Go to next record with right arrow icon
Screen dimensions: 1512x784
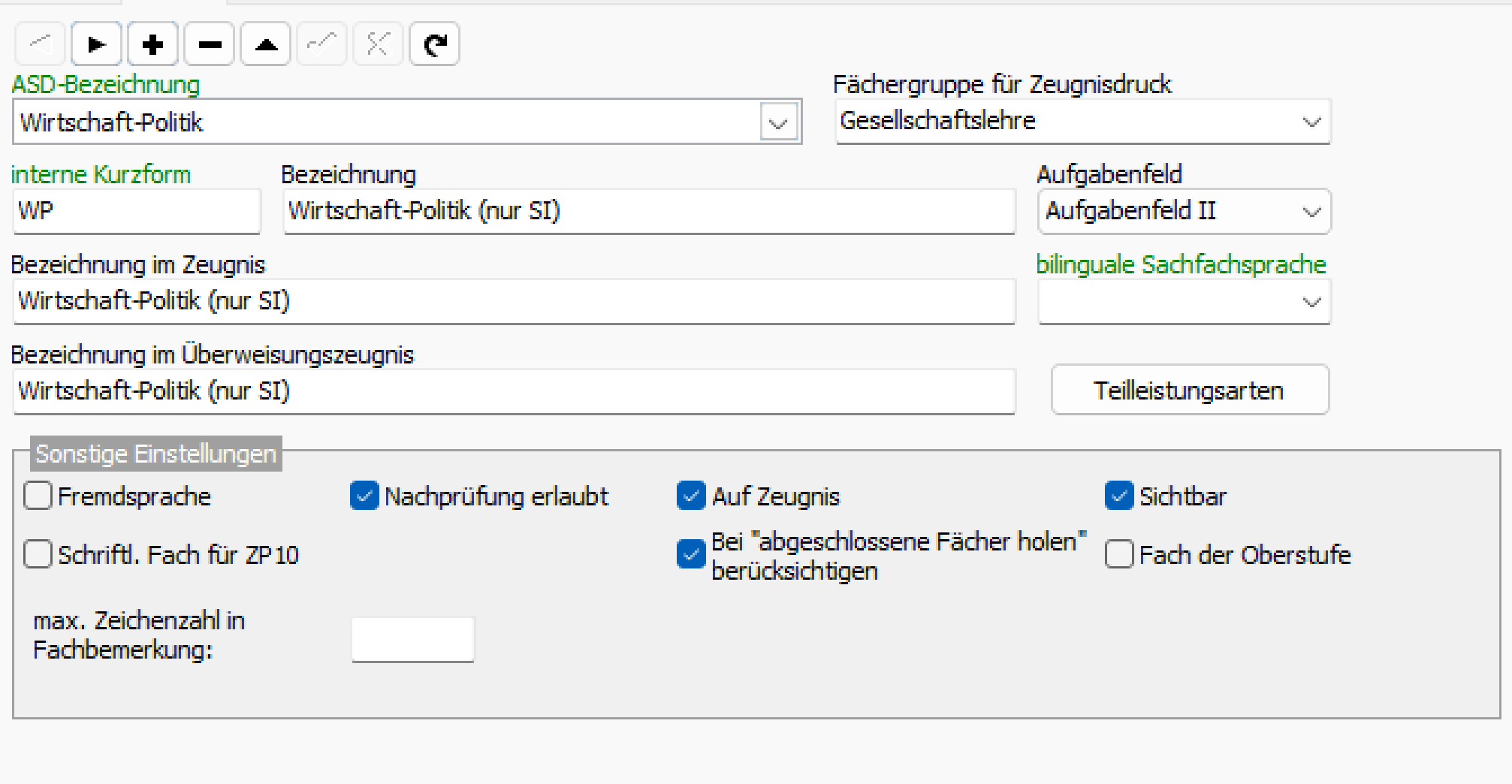tap(96, 44)
